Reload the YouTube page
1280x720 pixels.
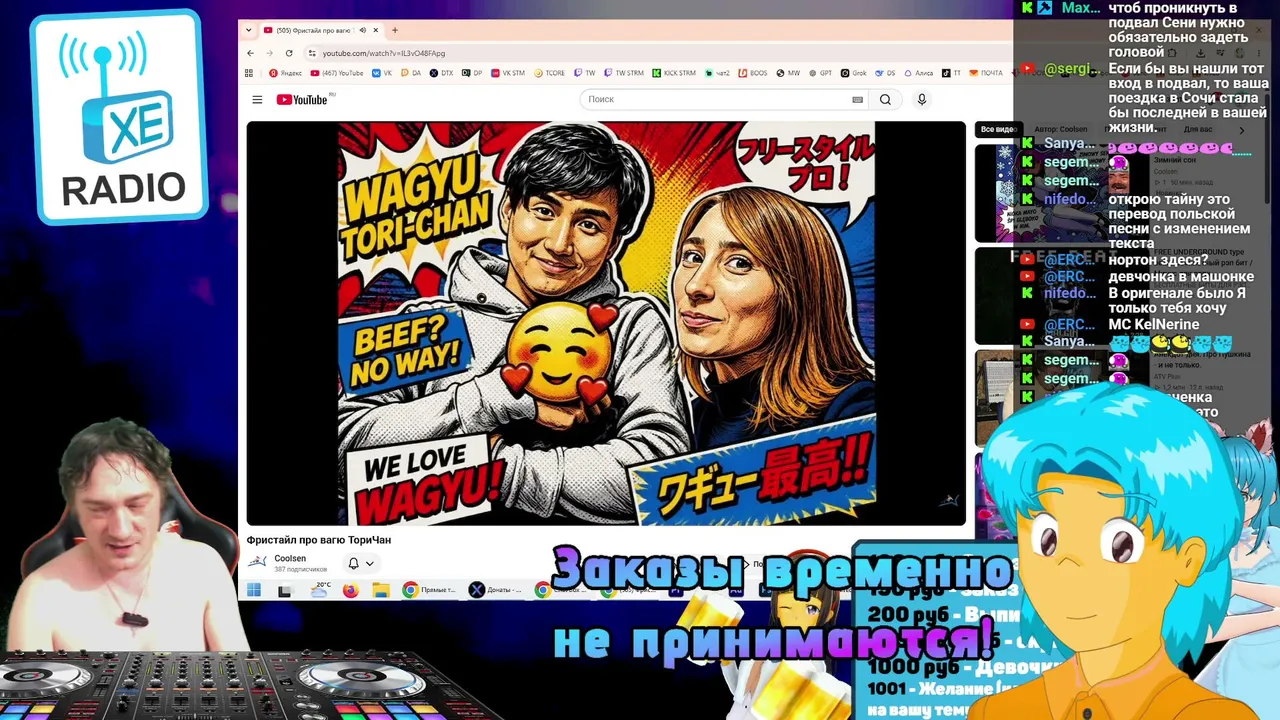click(x=289, y=53)
